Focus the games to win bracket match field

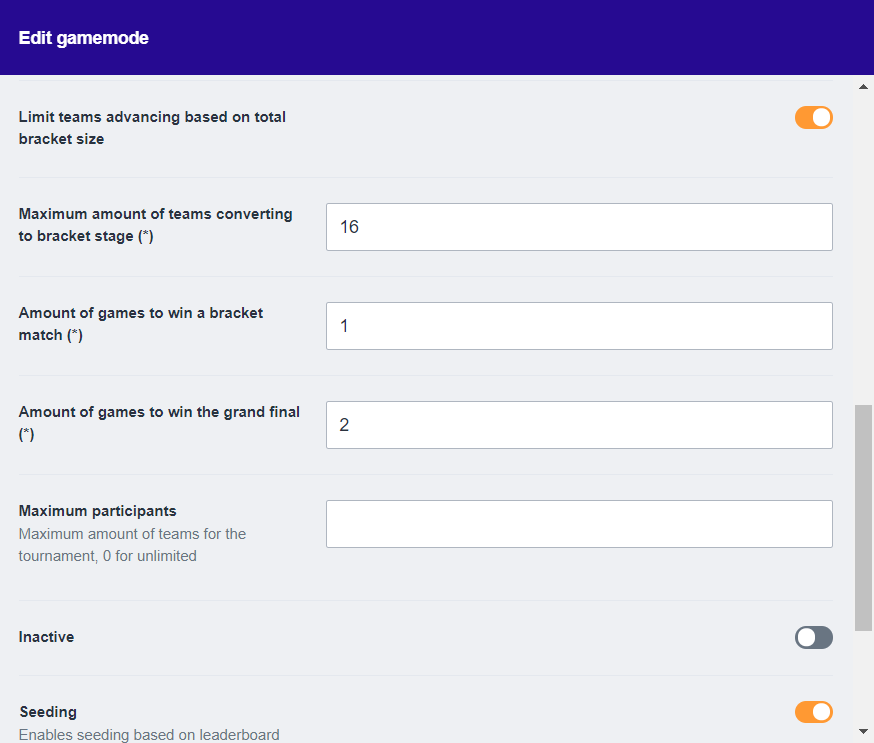pos(579,326)
